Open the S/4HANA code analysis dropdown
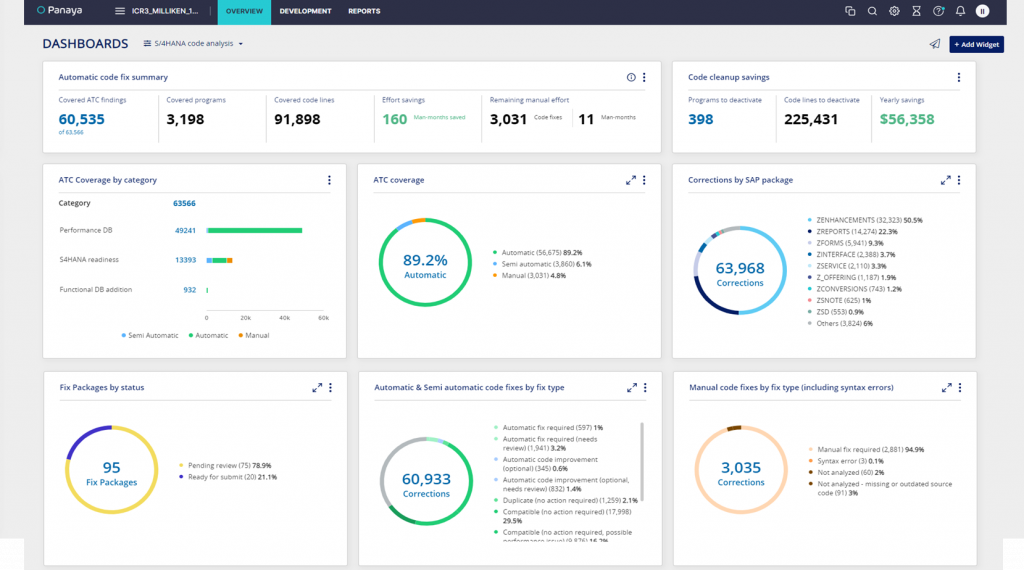Screen dimensions: 1024x570 [x=194, y=44]
